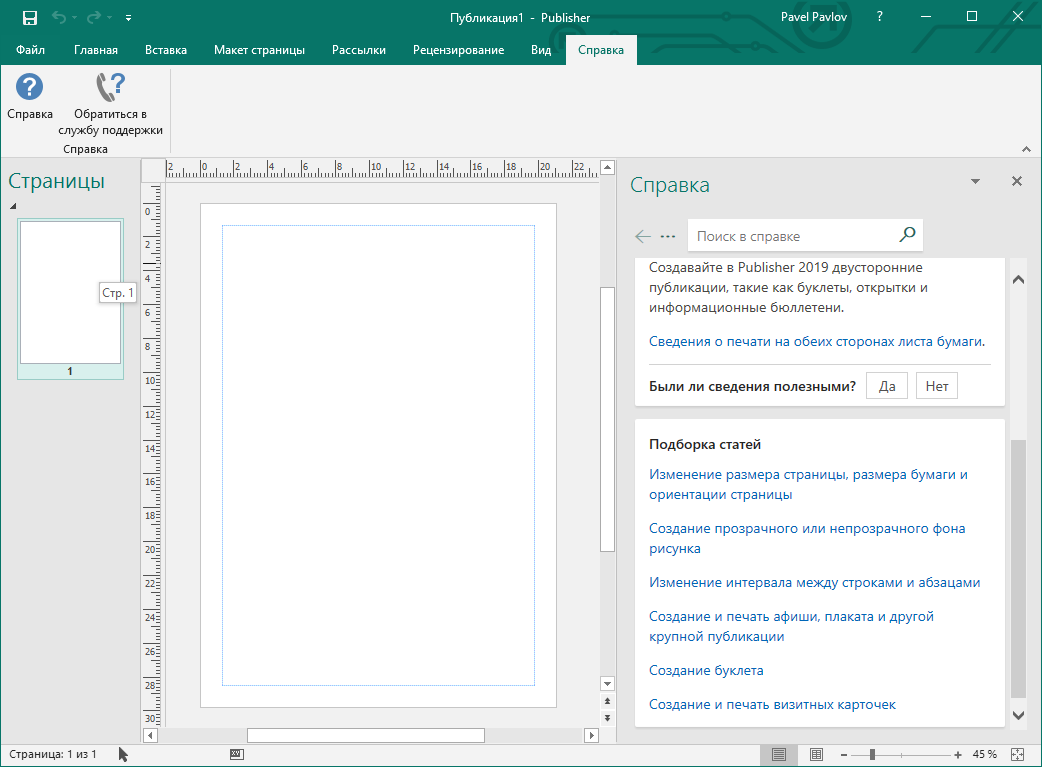This screenshot has width=1042, height=767.
Task: Click the back arrow in help pane
Action: point(643,236)
